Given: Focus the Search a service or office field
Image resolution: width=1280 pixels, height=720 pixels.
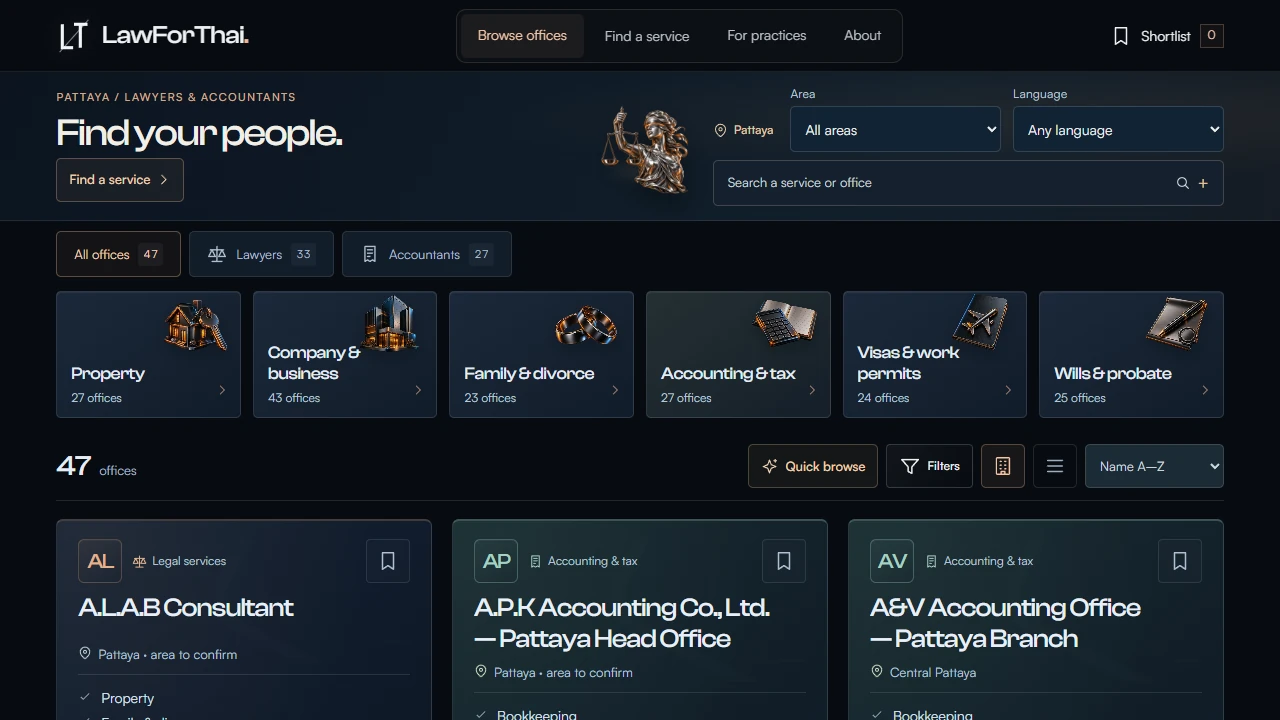Looking at the screenshot, I should pyautogui.click(x=968, y=183).
